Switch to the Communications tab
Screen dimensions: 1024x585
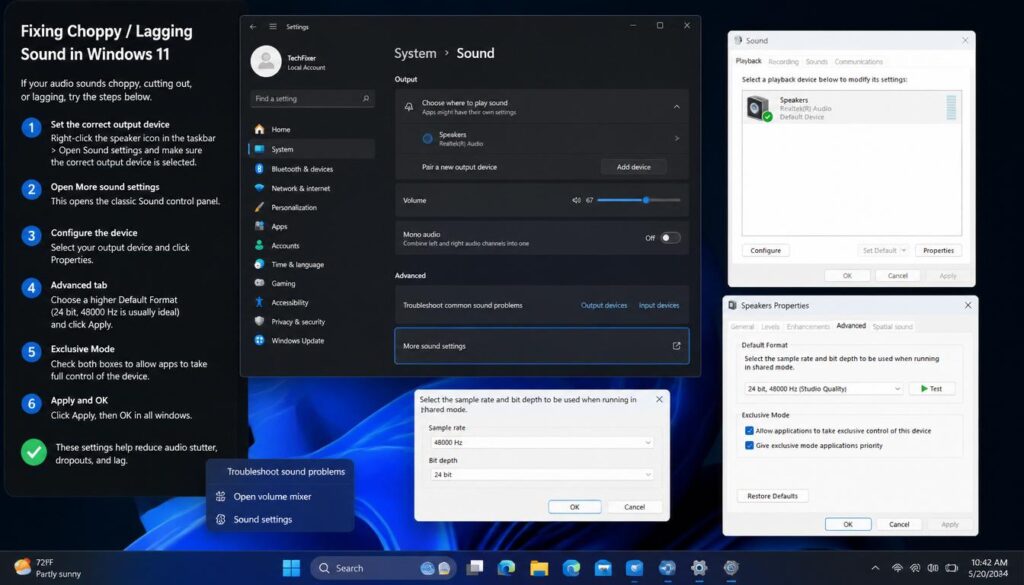859,62
